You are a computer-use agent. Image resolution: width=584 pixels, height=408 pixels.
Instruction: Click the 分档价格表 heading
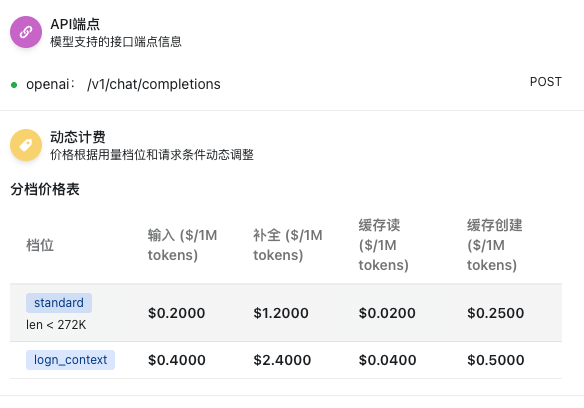click(x=45, y=189)
